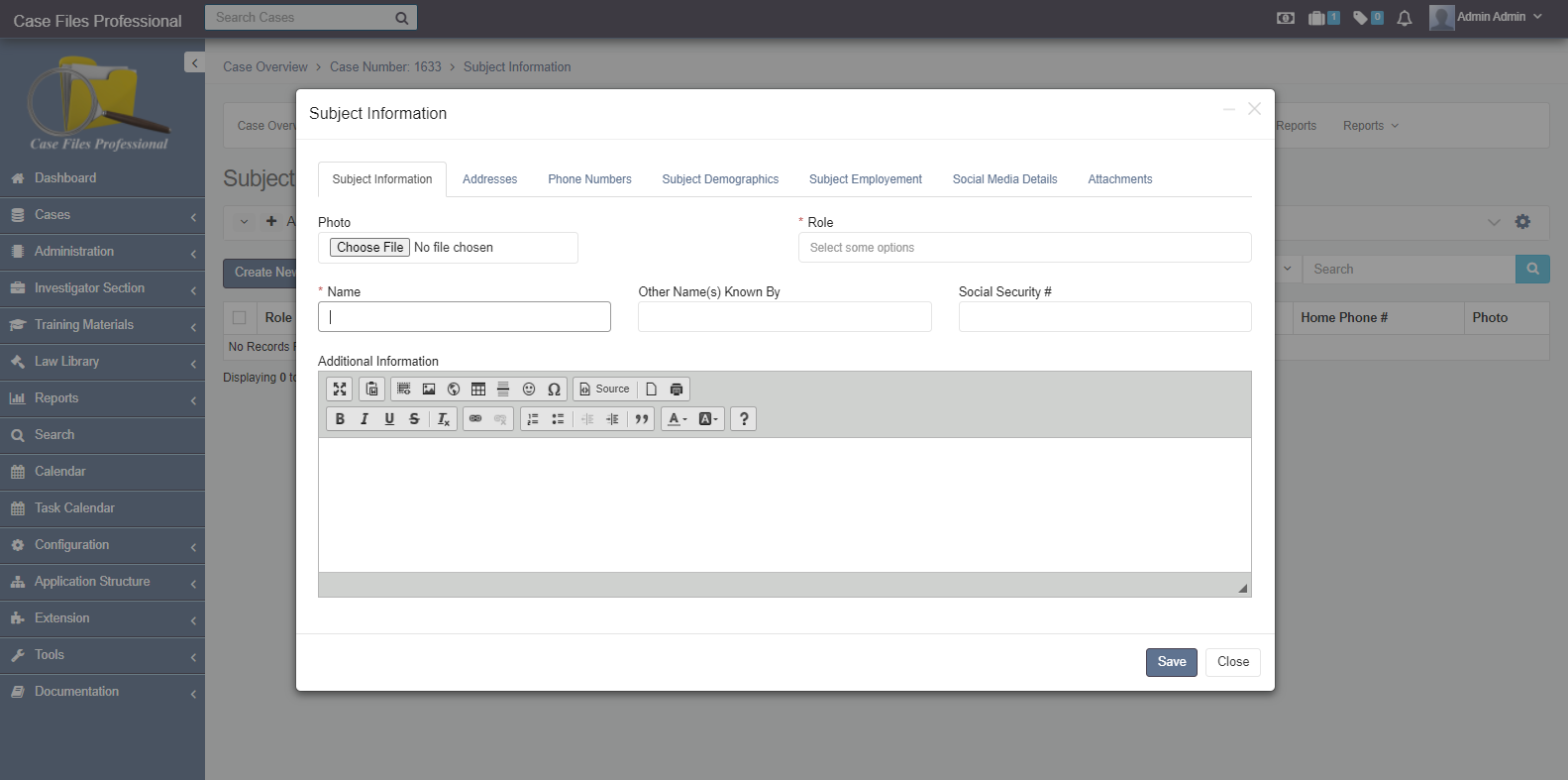Screen dimensions: 1568x780
Task: Toggle italic formatting
Action: [365, 419]
